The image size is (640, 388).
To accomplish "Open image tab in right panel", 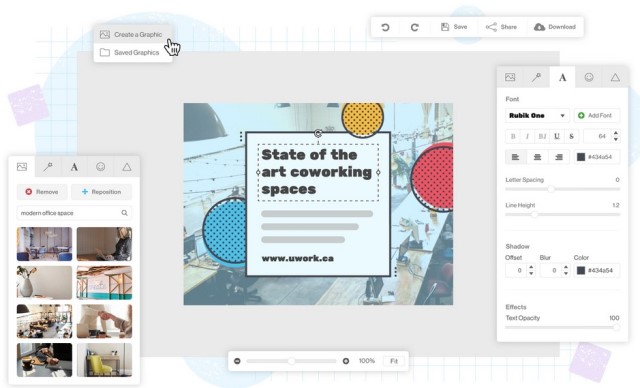I will click(510, 77).
